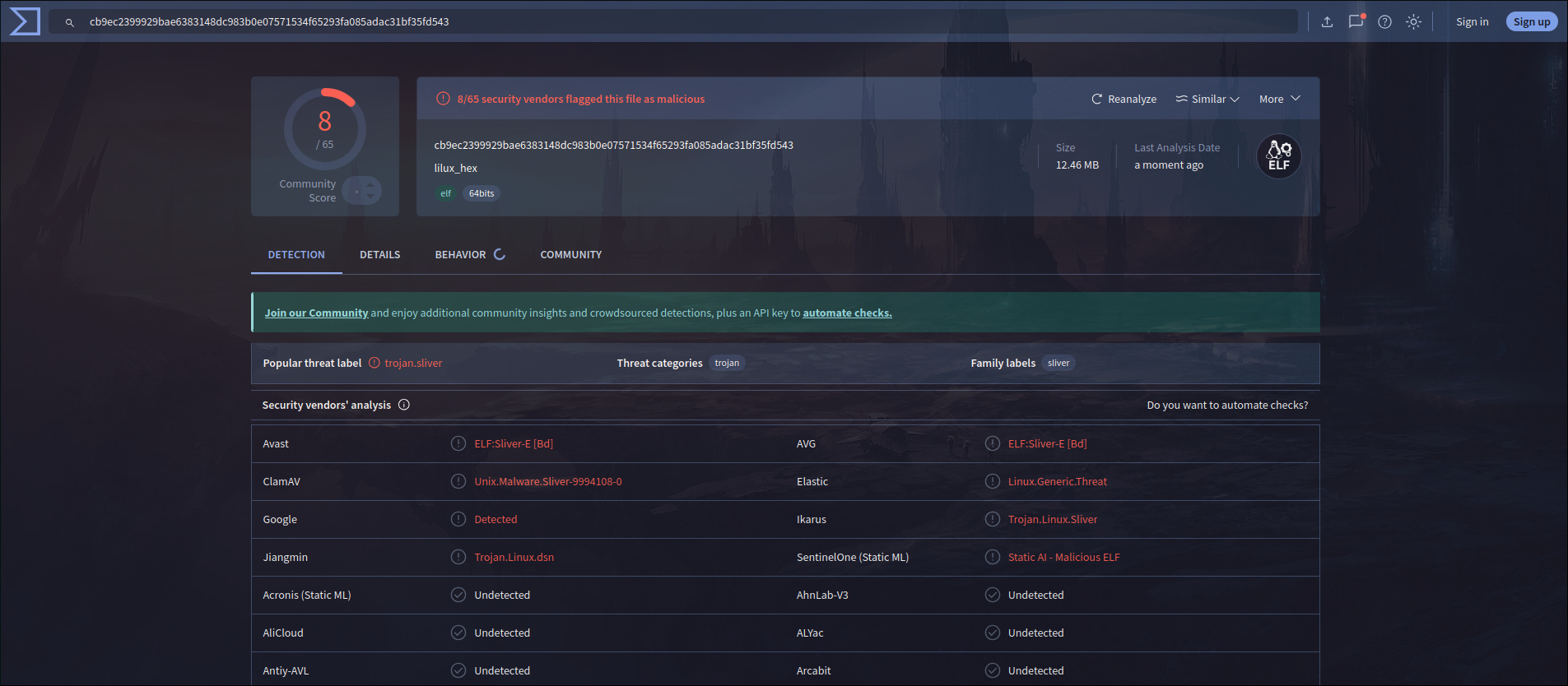Follow the automate checks link
Image resolution: width=1568 pixels, height=686 pixels.
[847, 313]
